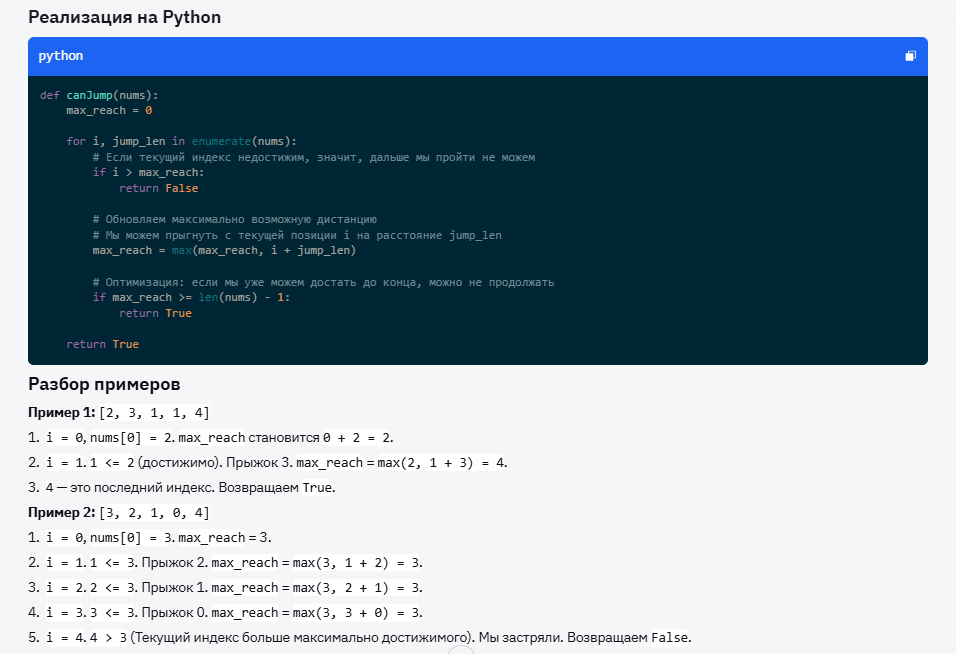Click the comment 'Если текущий индекс недостижим'
Viewport: 956px width, 654px height.
tap(314, 157)
